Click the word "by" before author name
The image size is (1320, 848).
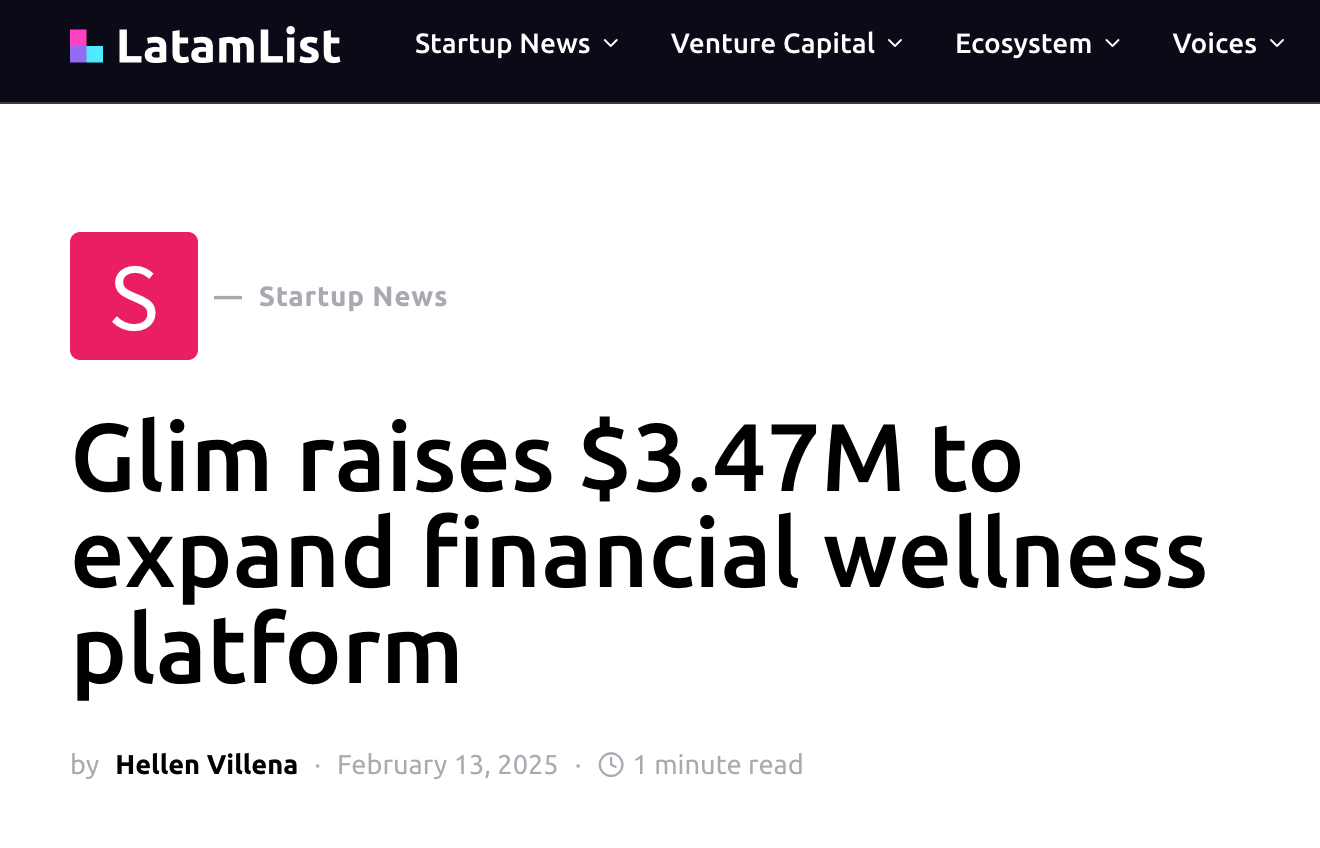click(x=85, y=765)
